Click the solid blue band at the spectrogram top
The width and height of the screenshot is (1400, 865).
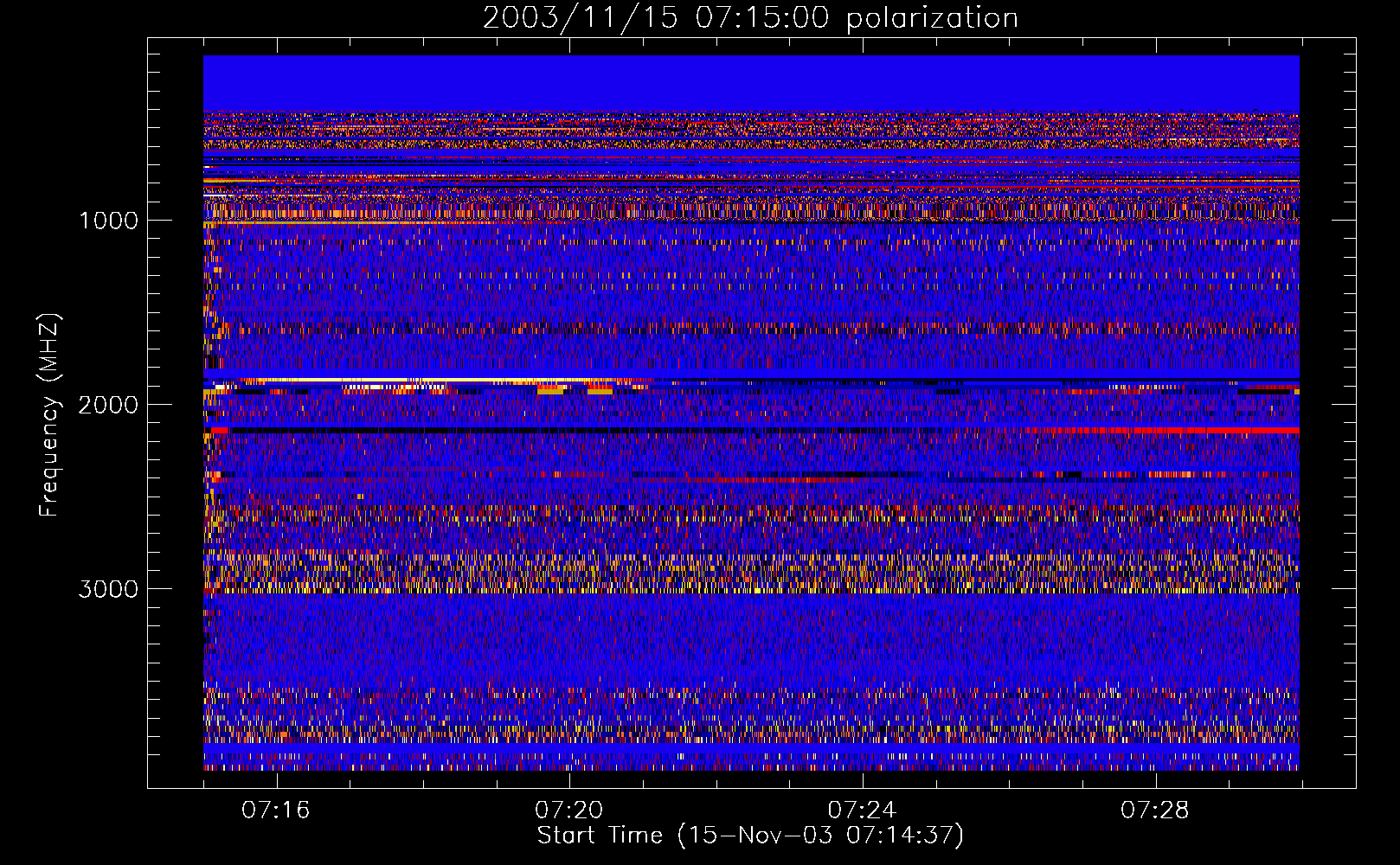751,83
